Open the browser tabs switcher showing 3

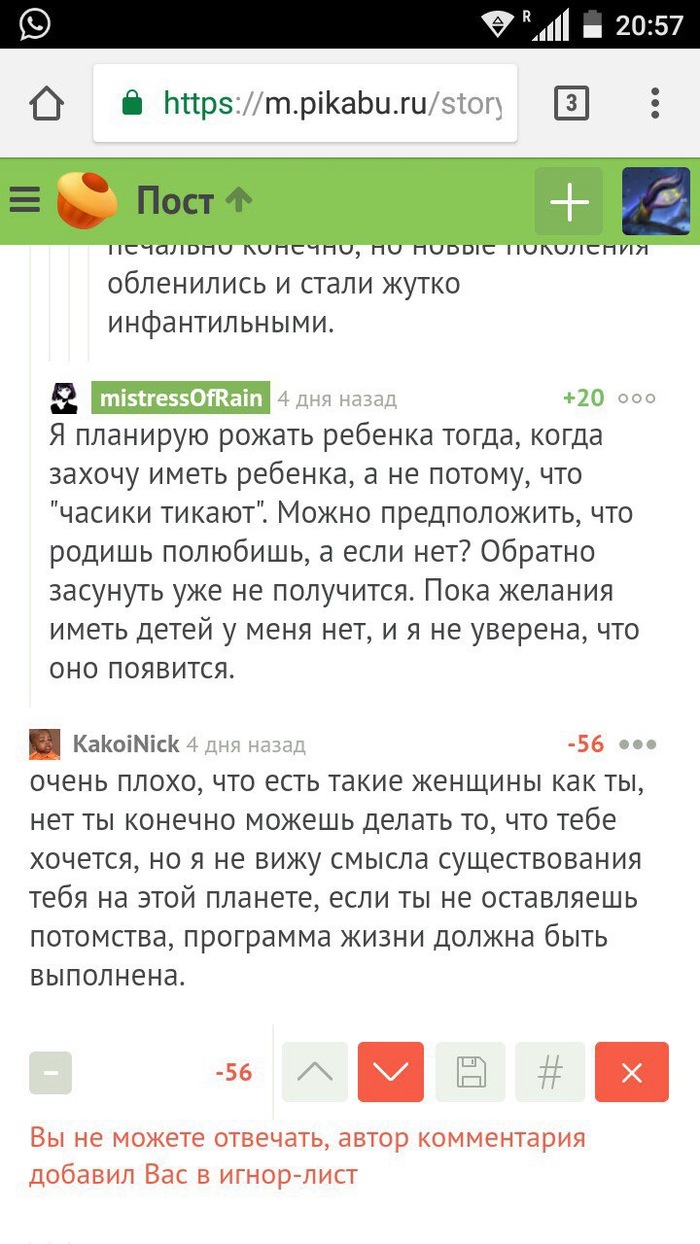point(571,103)
